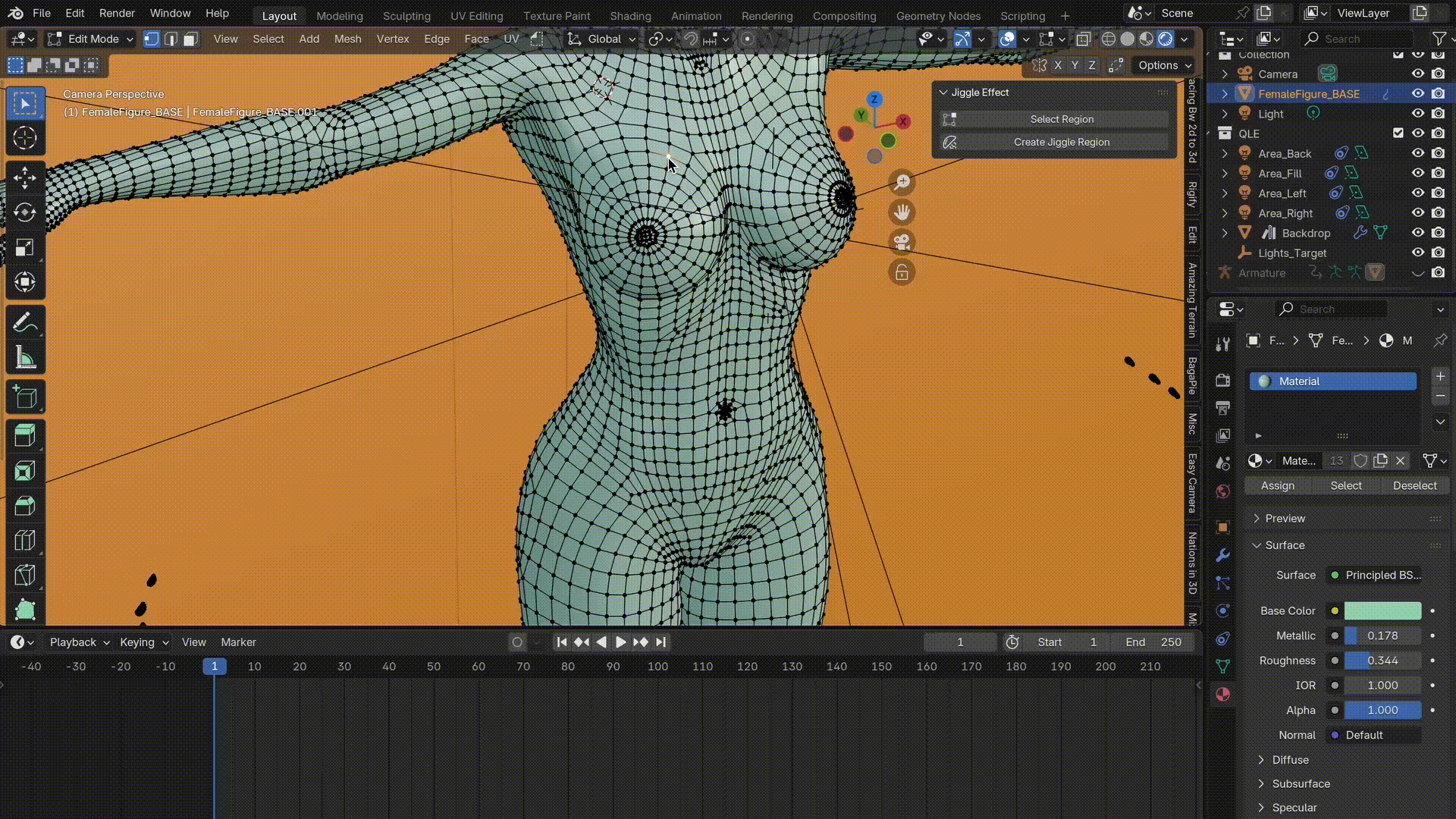The image size is (1456, 819).
Task: Expand the Backdrop item in the outliner
Action: coord(1224,233)
